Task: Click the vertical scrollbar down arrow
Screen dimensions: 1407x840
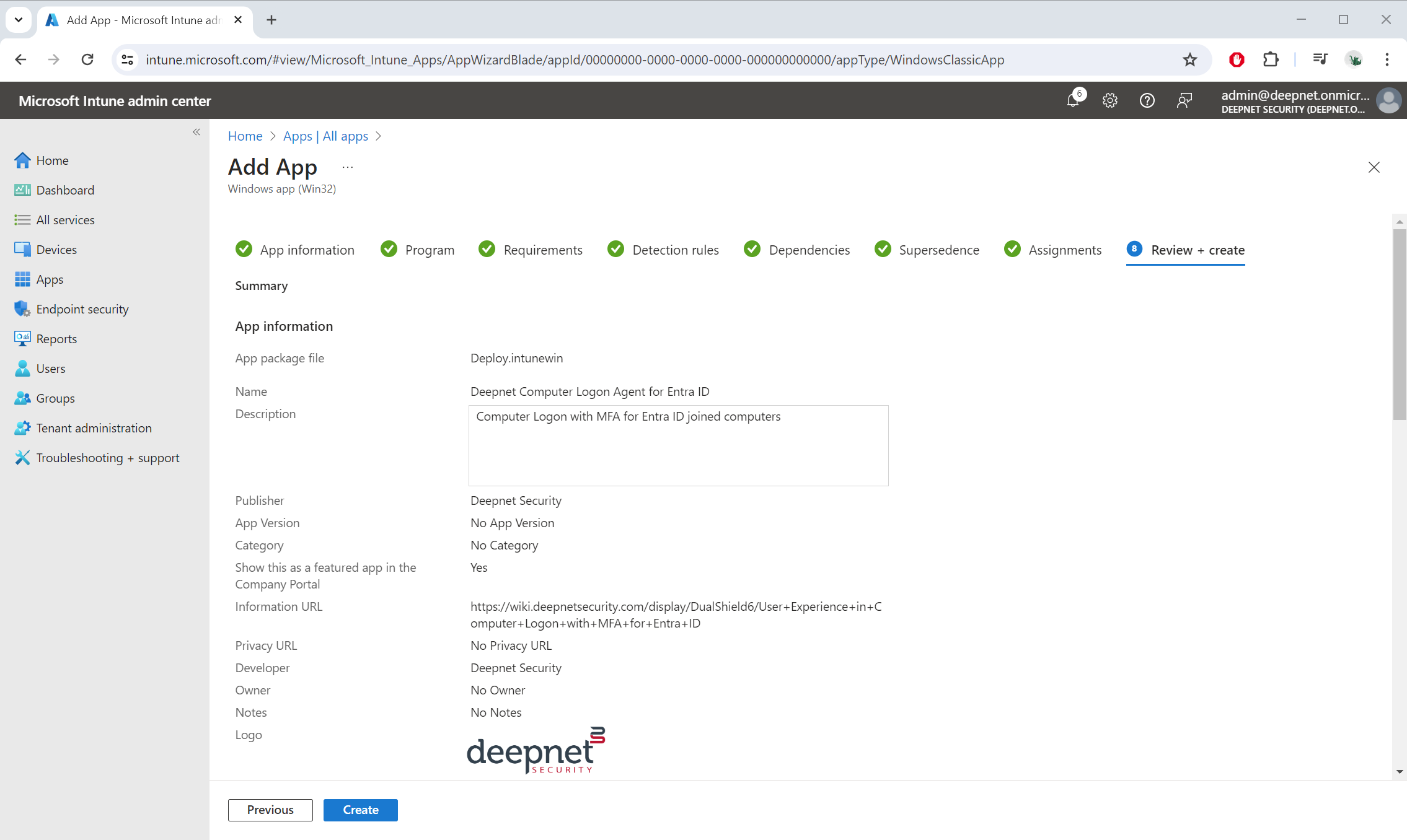Action: [x=1400, y=772]
